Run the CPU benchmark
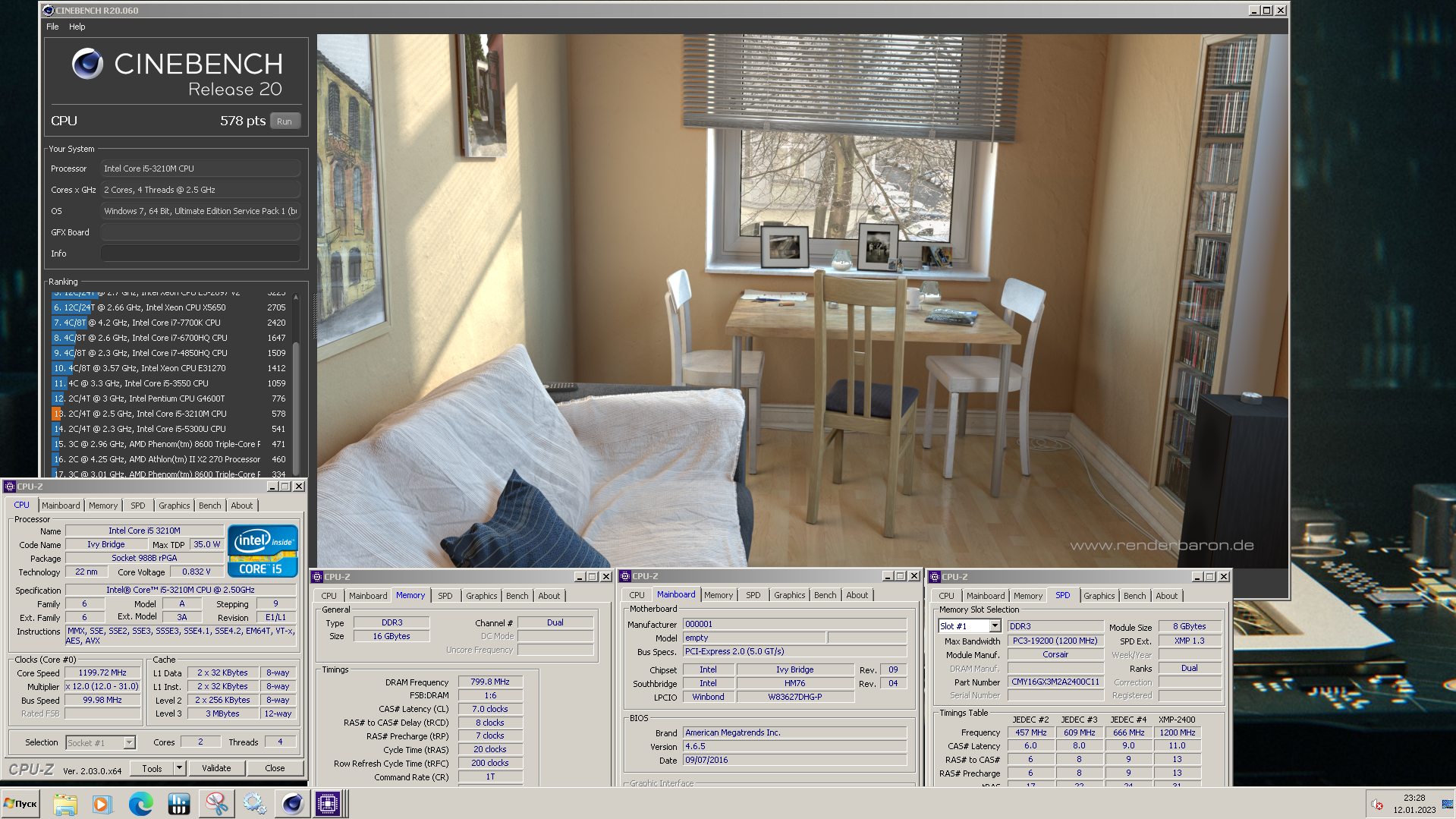The width and height of the screenshot is (1456, 819). point(285,121)
